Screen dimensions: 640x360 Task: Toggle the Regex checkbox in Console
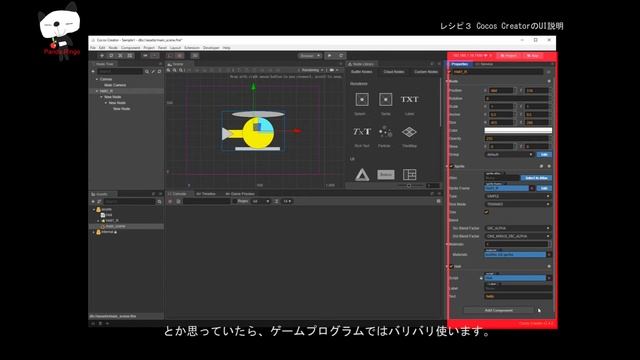(x=235, y=201)
